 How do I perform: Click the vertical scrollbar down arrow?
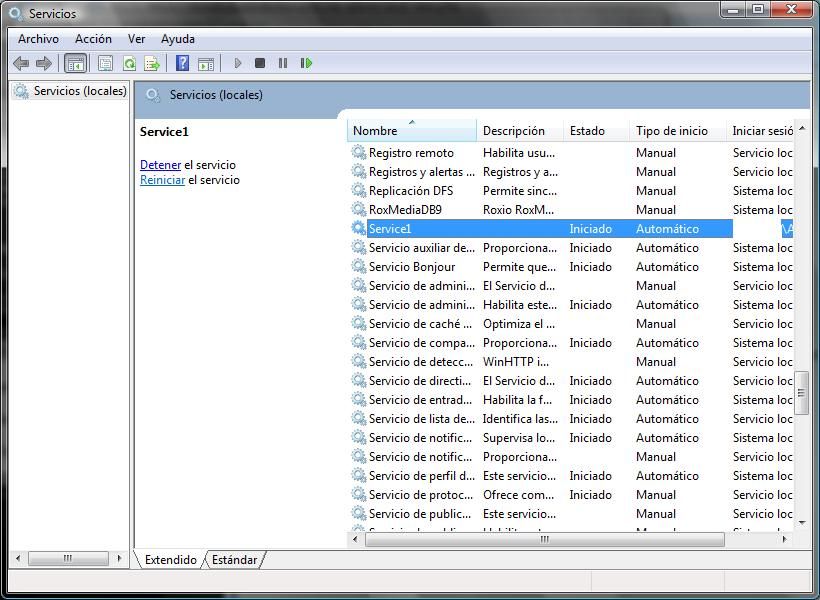[x=802, y=522]
